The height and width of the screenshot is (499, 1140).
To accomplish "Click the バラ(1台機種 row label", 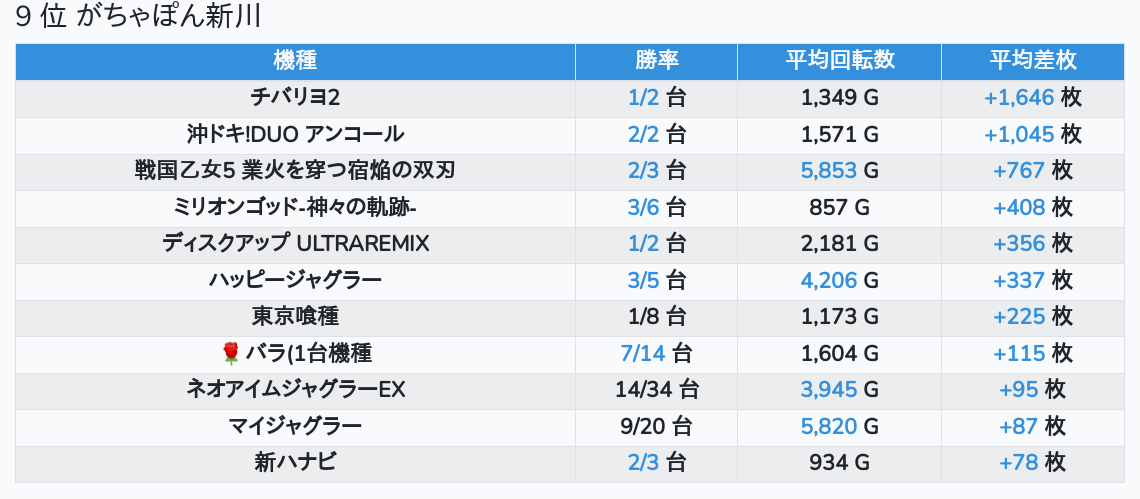I will pyautogui.click(x=308, y=354).
